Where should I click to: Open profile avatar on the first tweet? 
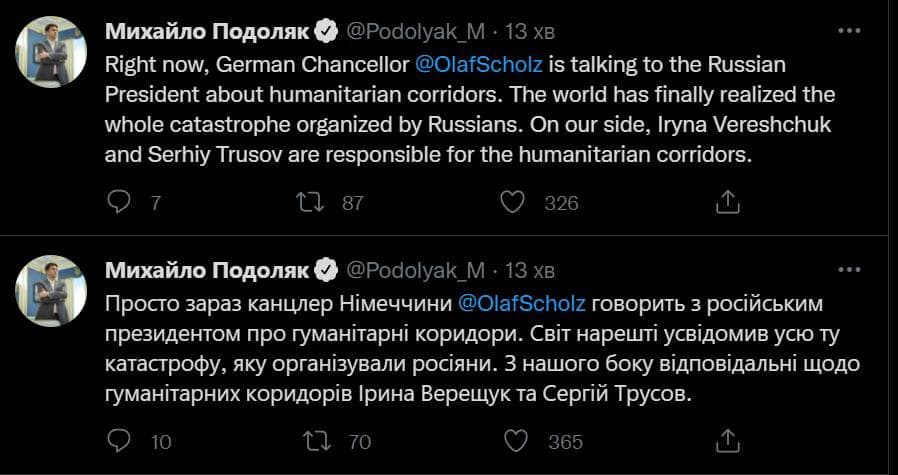pos(51,53)
